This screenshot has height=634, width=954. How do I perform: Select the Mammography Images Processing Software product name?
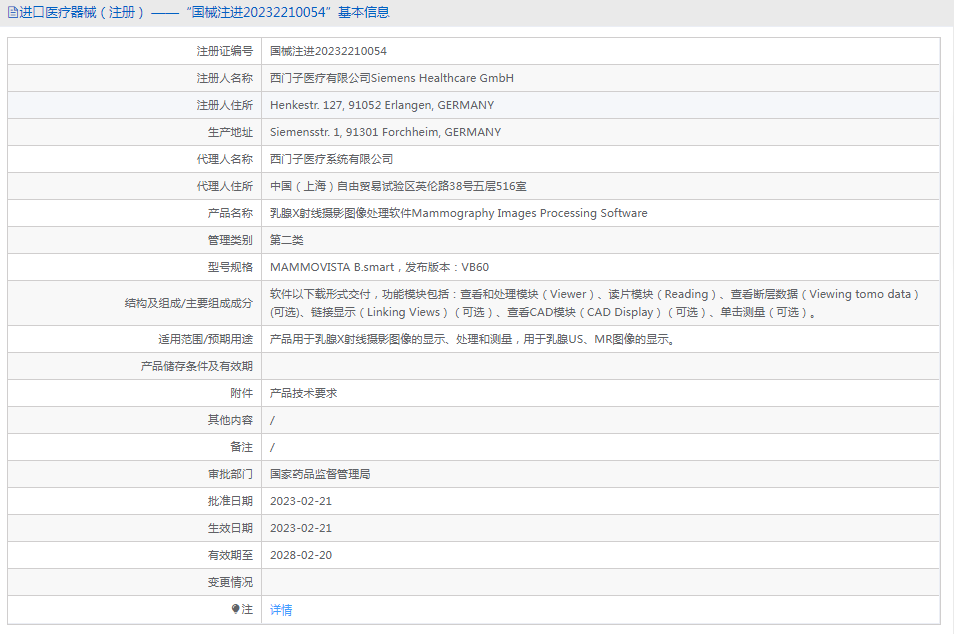point(459,213)
